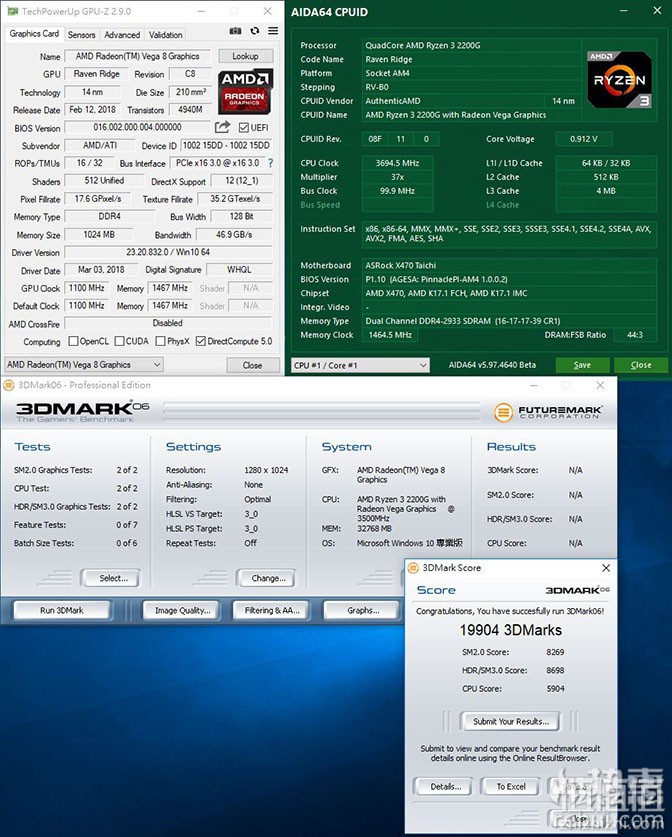Click the CPU Clock 3694.5 MHz value in AIDA64
Screen dimensions: 672x837
point(397,163)
